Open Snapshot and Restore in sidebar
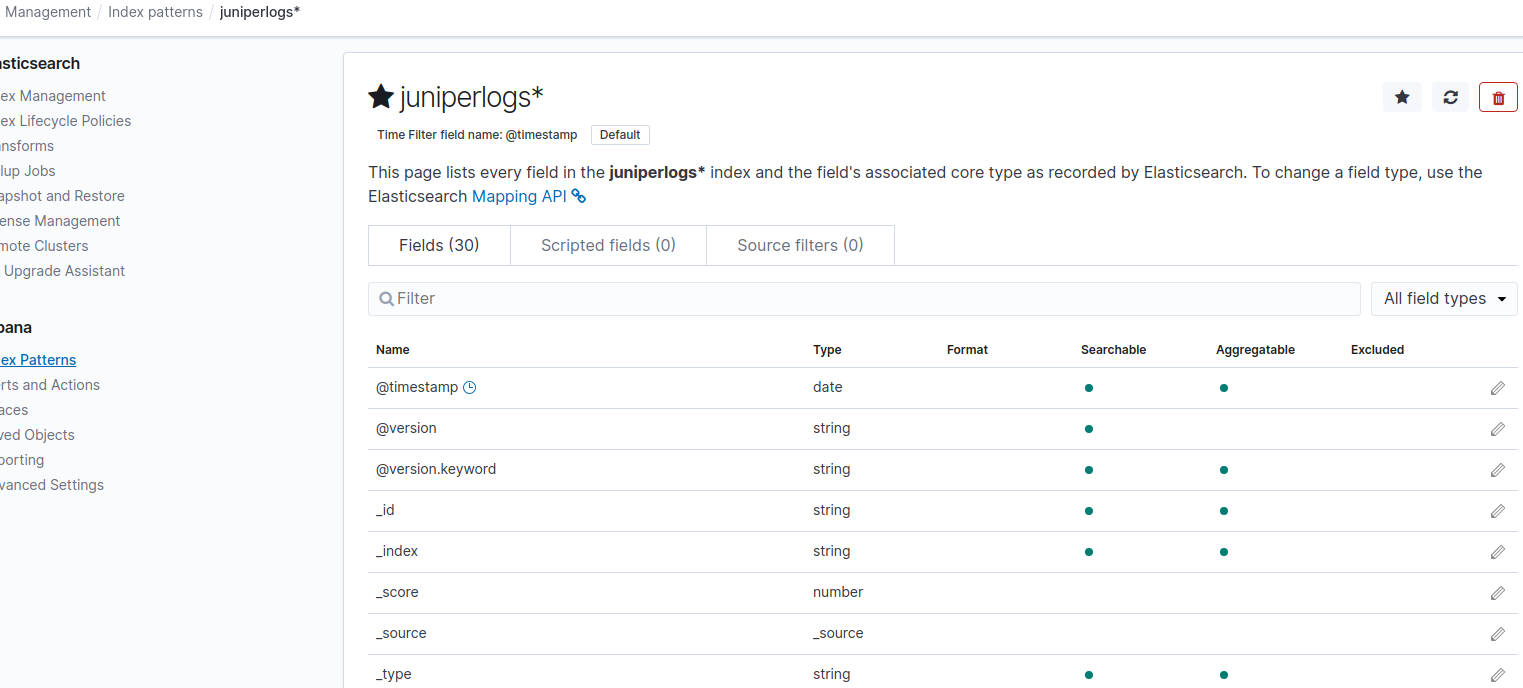Image resolution: width=1523 pixels, height=688 pixels. point(62,196)
